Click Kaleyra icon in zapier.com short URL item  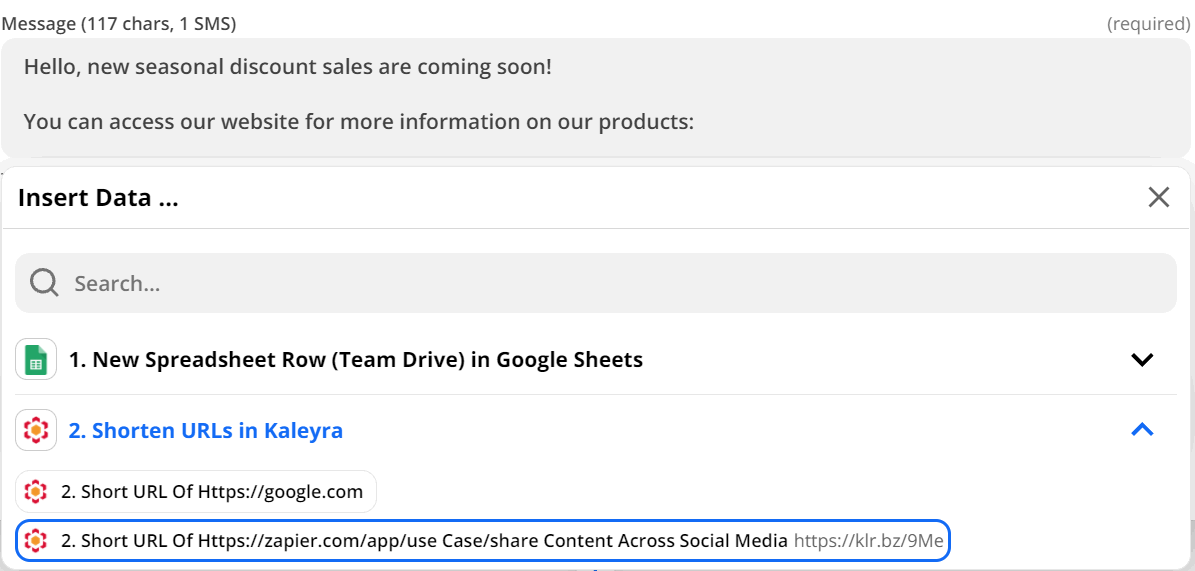point(35,541)
